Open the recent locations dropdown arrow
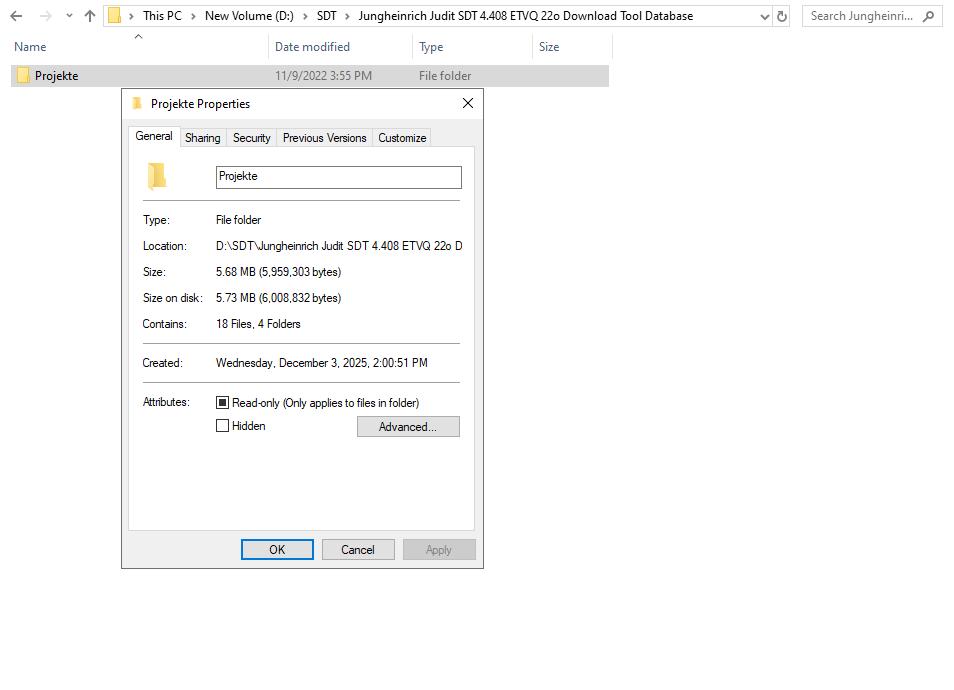 click(x=67, y=15)
